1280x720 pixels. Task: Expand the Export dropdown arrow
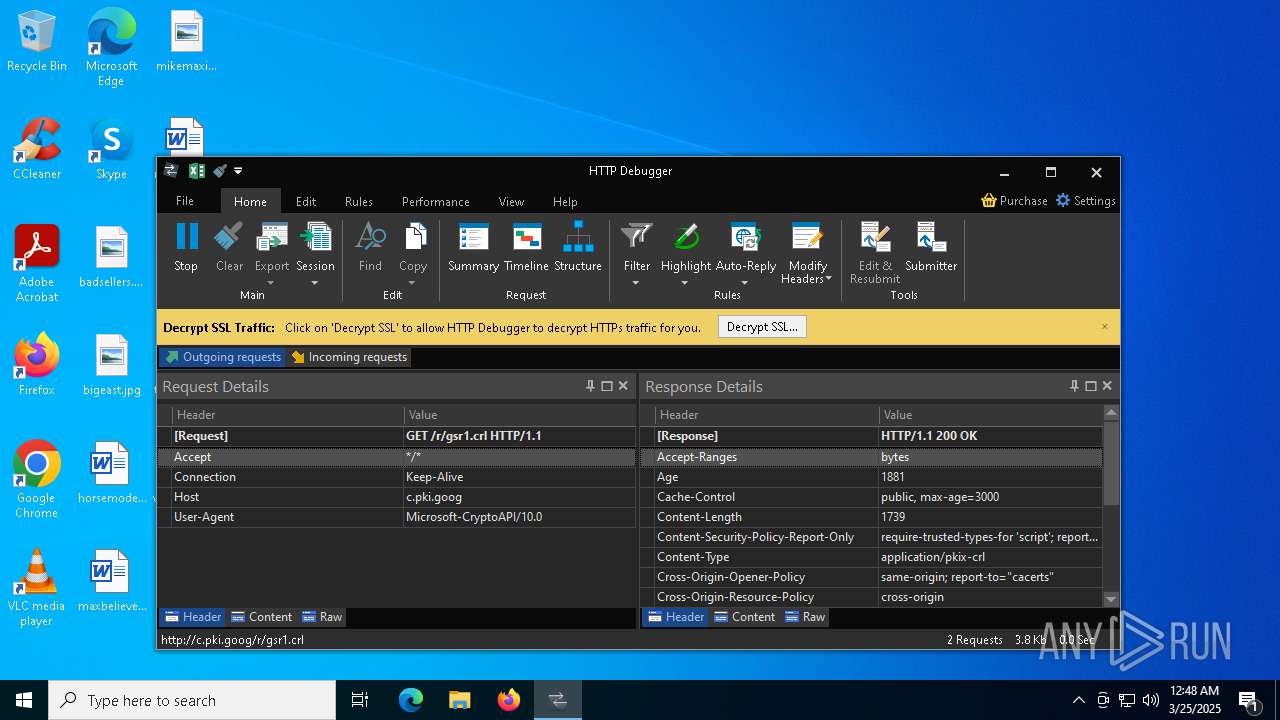[270, 283]
